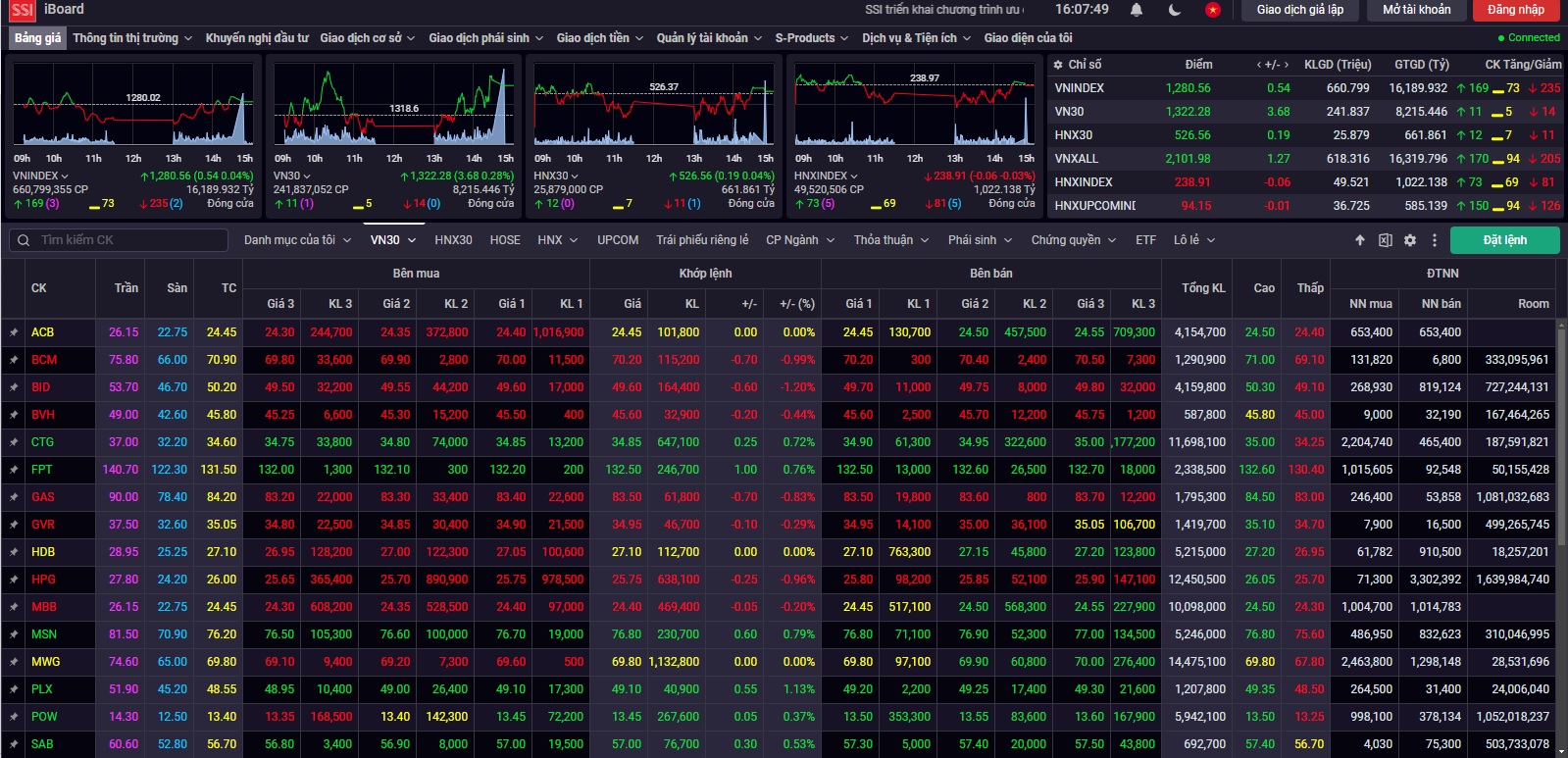Open the VNINDEX selector under the first chart
The image size is (1568, 758).
point(40,177)
